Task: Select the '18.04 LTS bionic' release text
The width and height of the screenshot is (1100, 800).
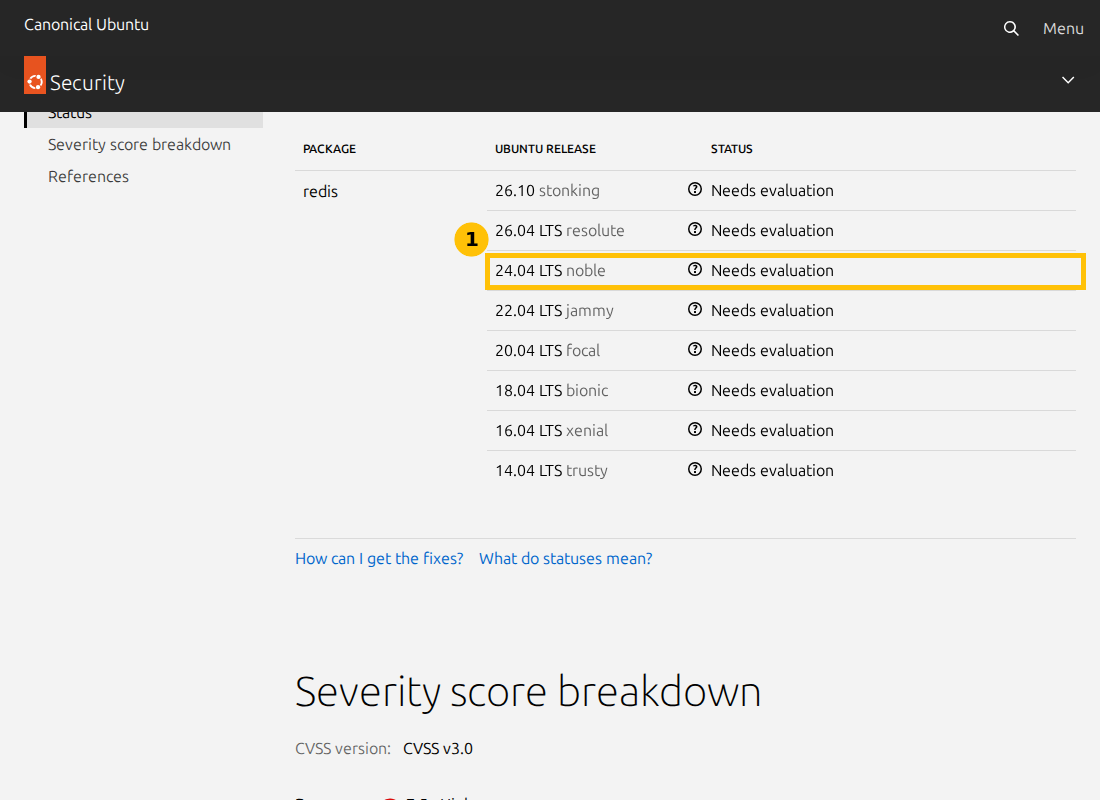Action: pos(551,391)
